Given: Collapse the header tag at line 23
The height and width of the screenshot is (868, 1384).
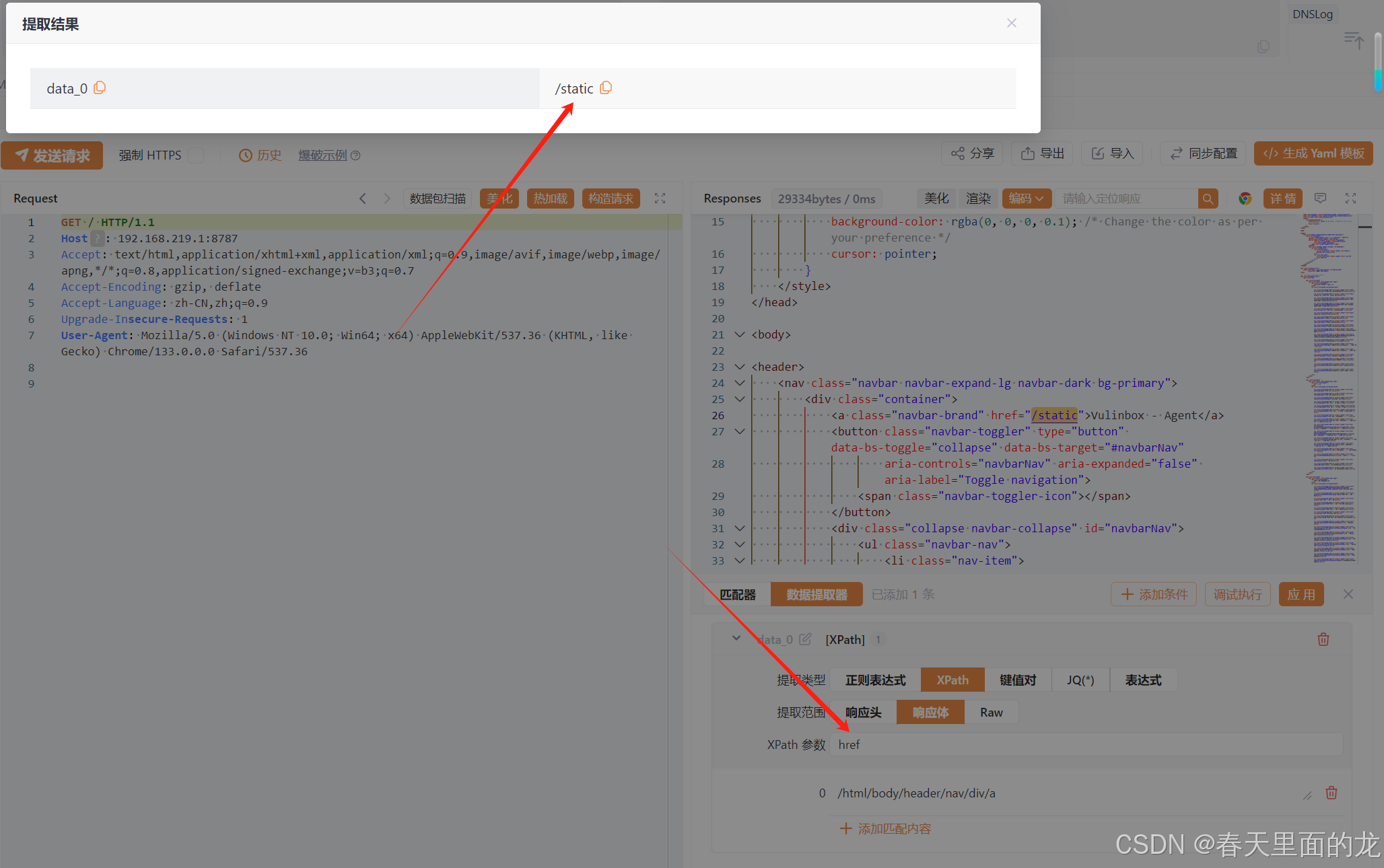Looking at the screenshot, I should tap(739, 367).
